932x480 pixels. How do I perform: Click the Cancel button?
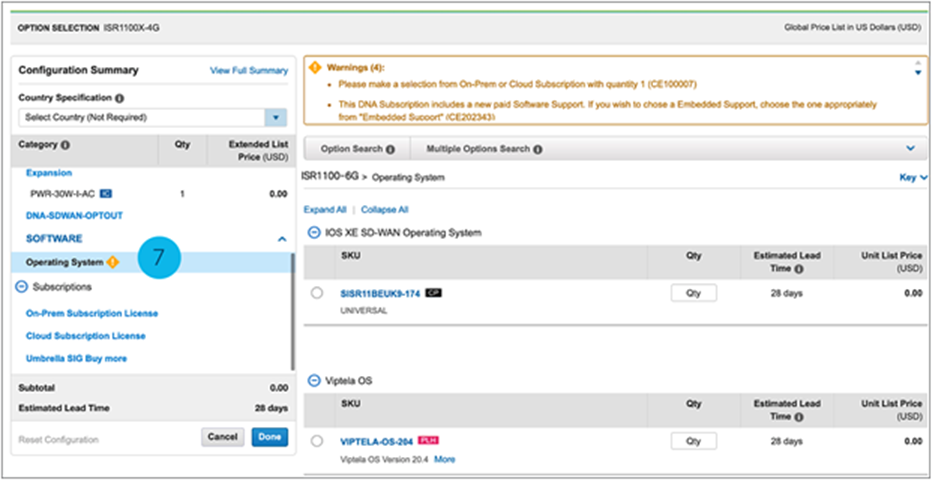[223, 437]
